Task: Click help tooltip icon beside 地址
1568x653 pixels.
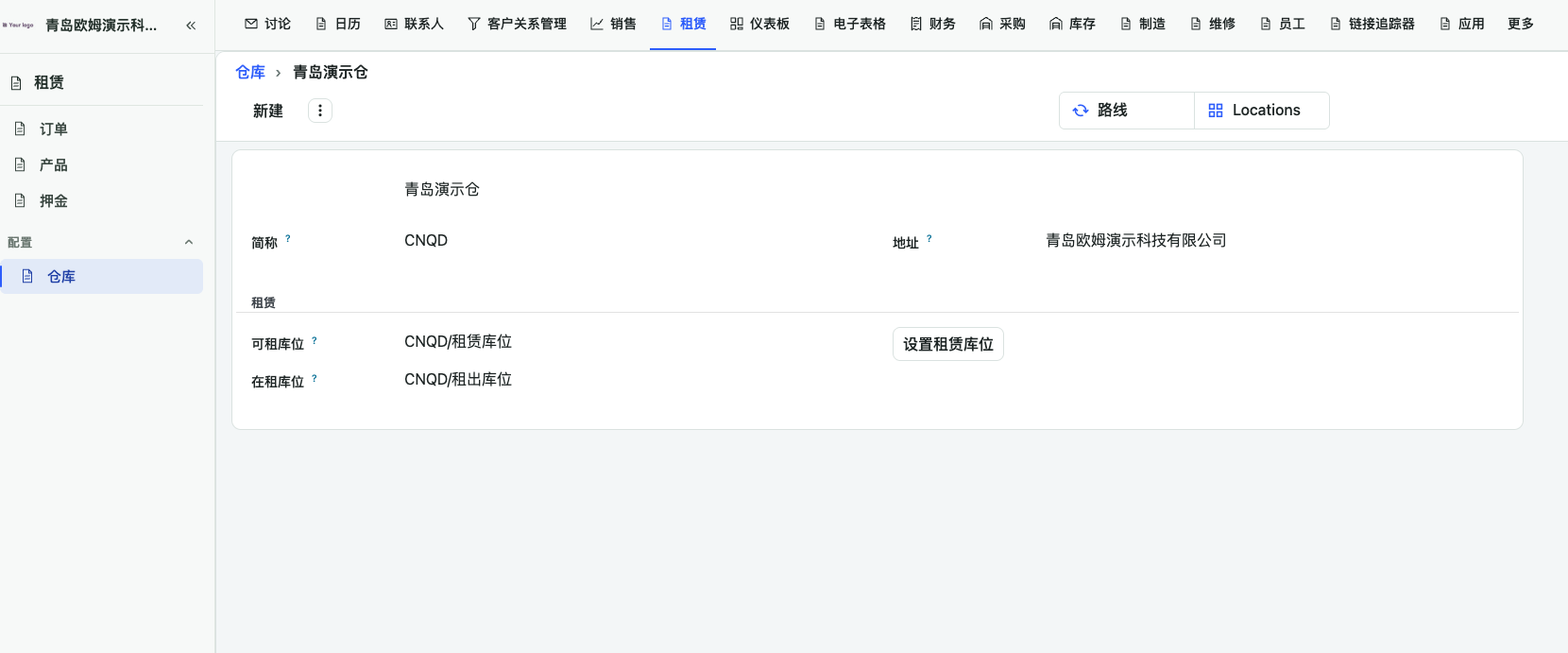Action: point(929,239)
